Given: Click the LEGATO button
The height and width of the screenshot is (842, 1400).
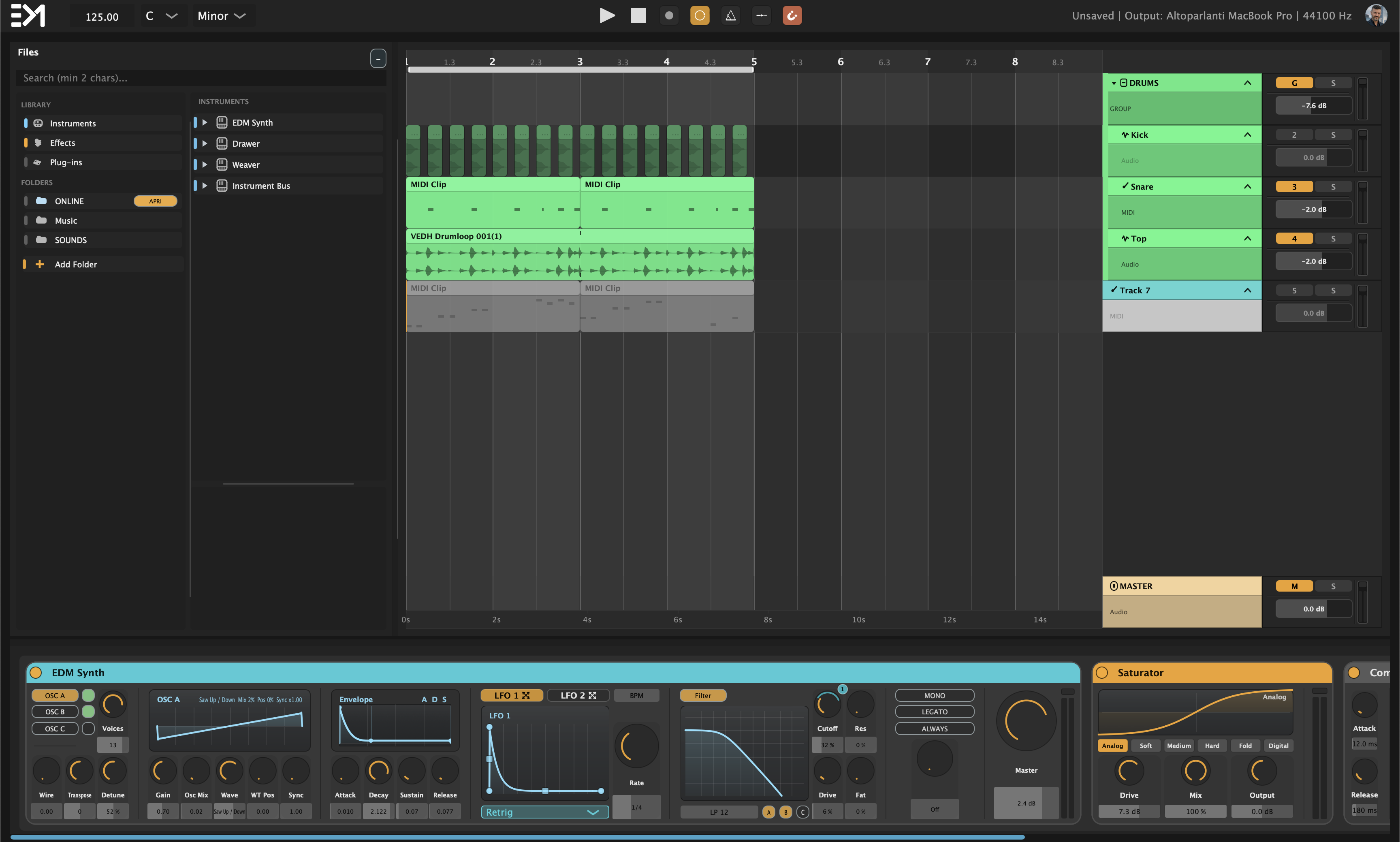Looking at the screenshot, I should pyautogui.click(x=934, y=712).
